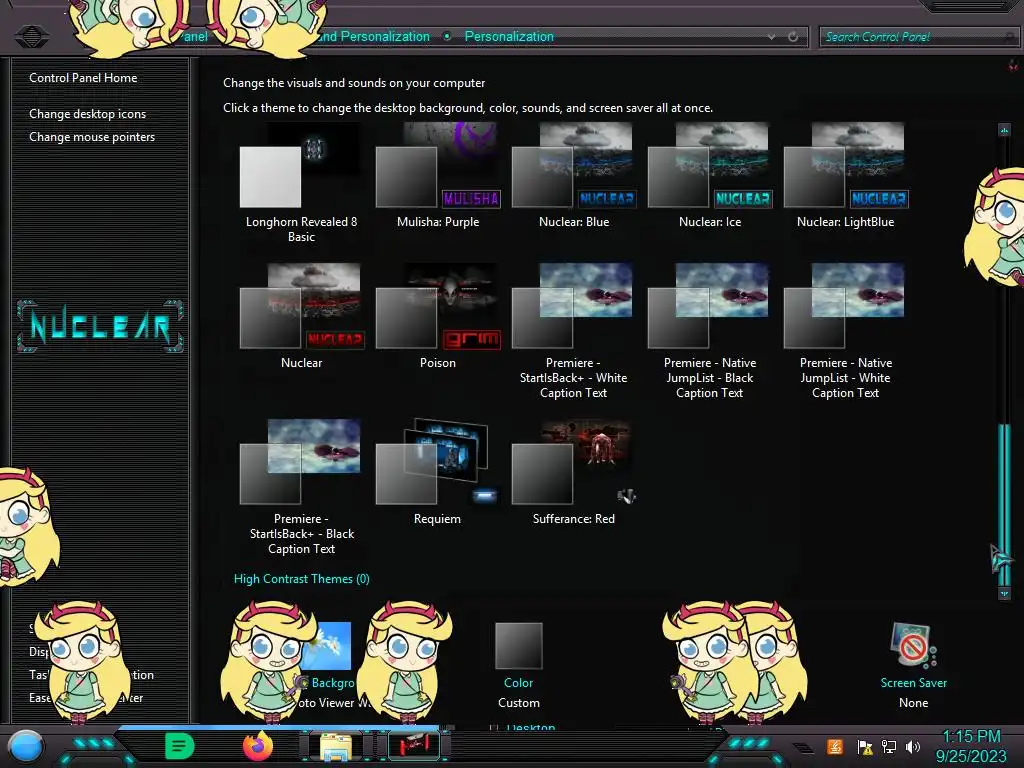Apply the Poison theme
The height and width of the screenshot is (768, 1024).
tap(438, 317)
